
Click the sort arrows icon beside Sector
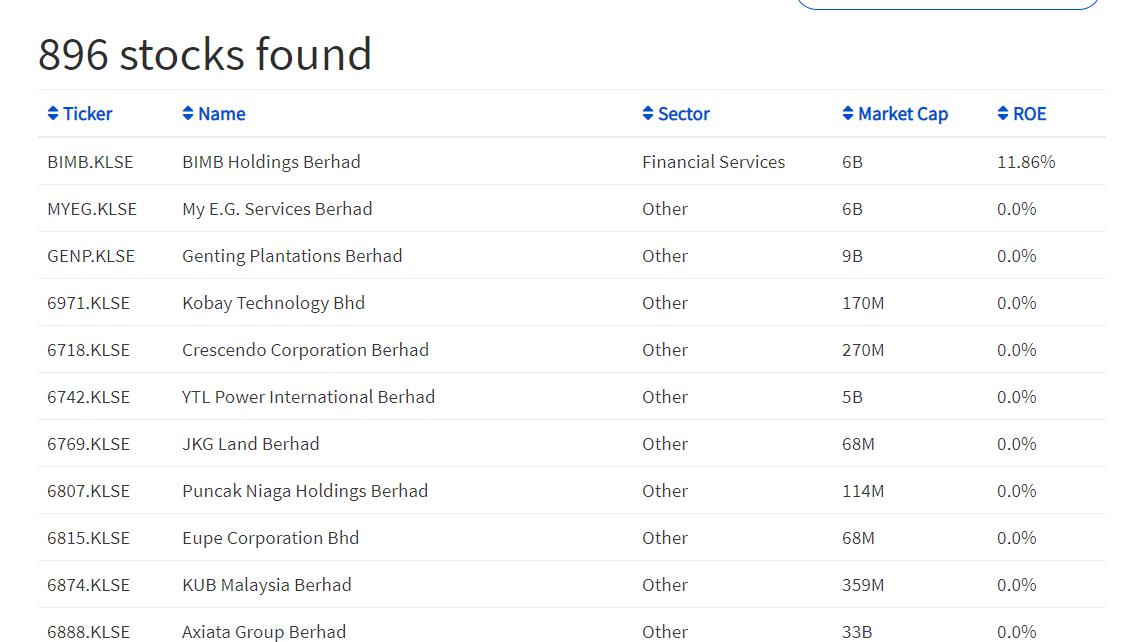click(648, 114)
